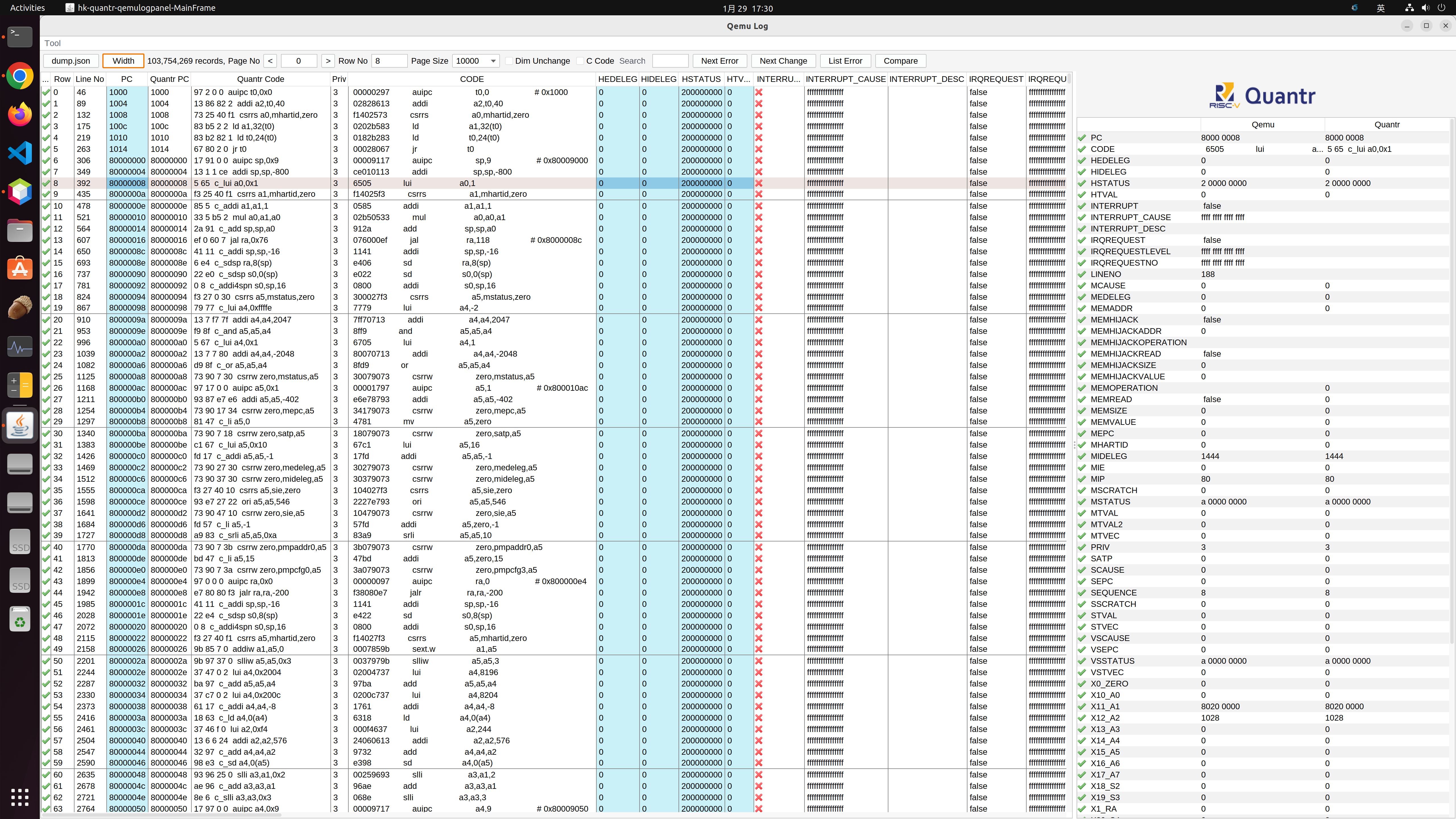Screen dimensions: 1456x819
Task: Open the network indicator in top bar
Action: [x=1409, y=8]
